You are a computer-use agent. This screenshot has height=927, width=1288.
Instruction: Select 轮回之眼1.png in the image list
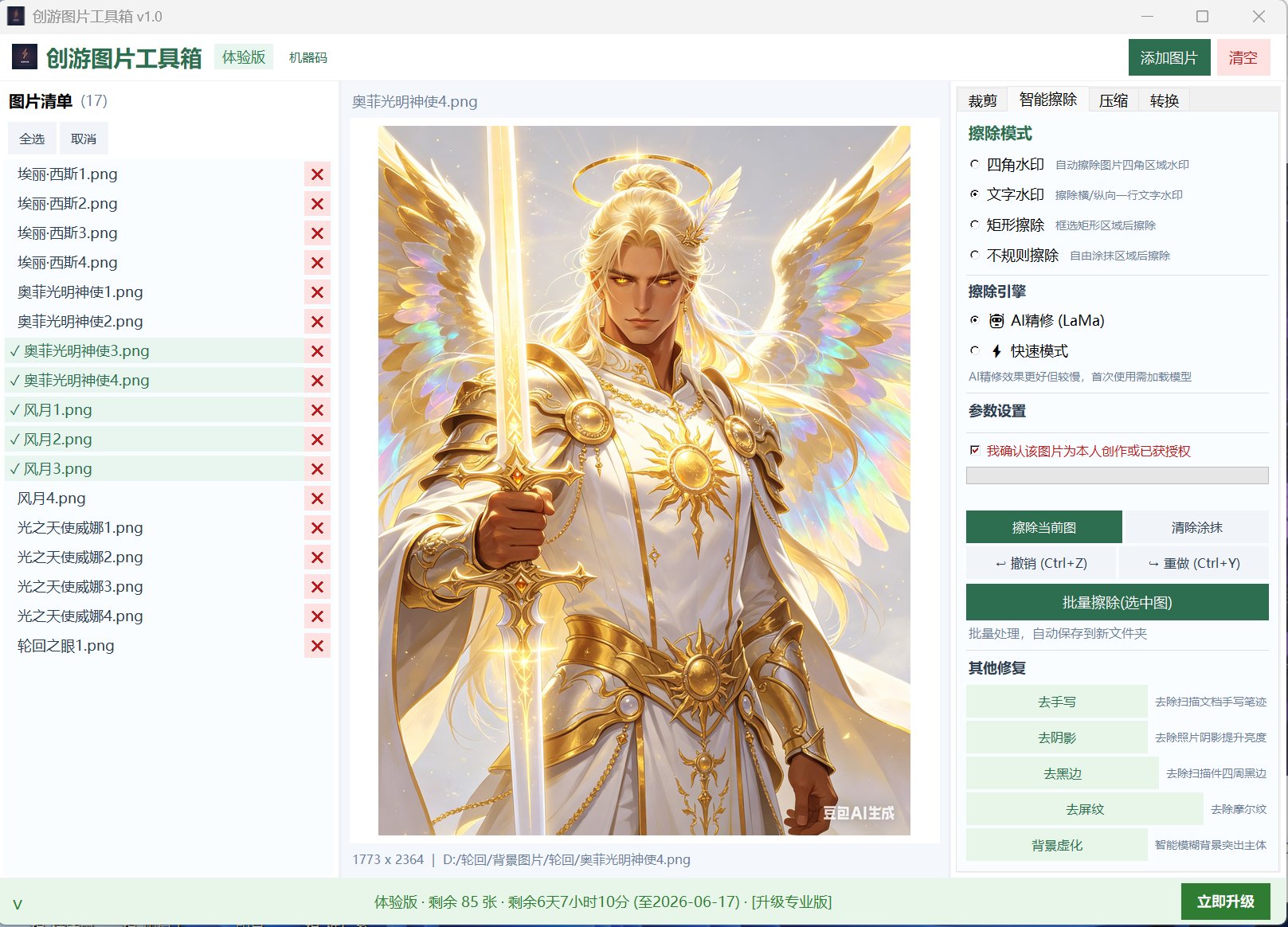tap(155, 646)
